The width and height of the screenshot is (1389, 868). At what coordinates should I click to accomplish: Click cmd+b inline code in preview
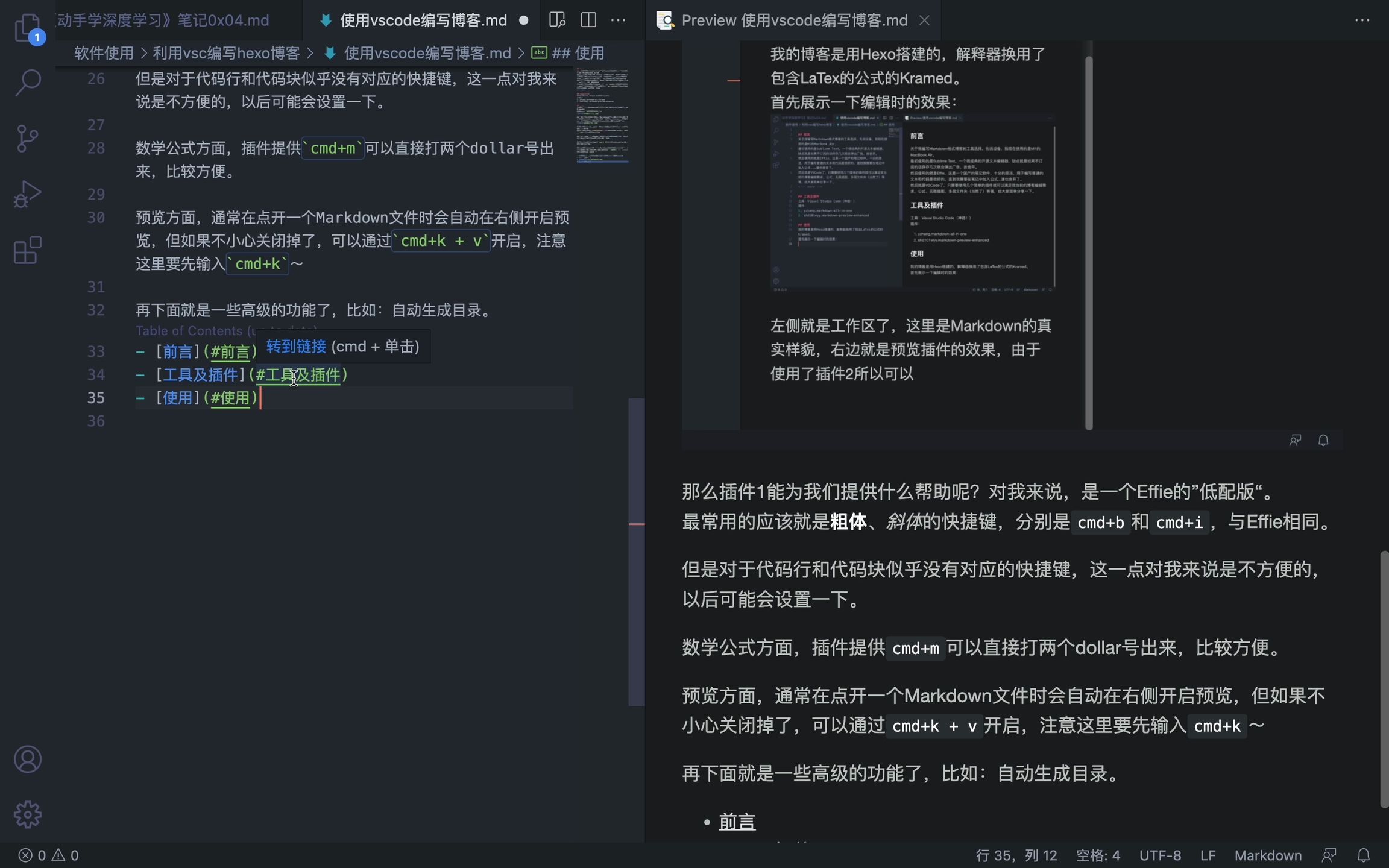click(1100, 522)
